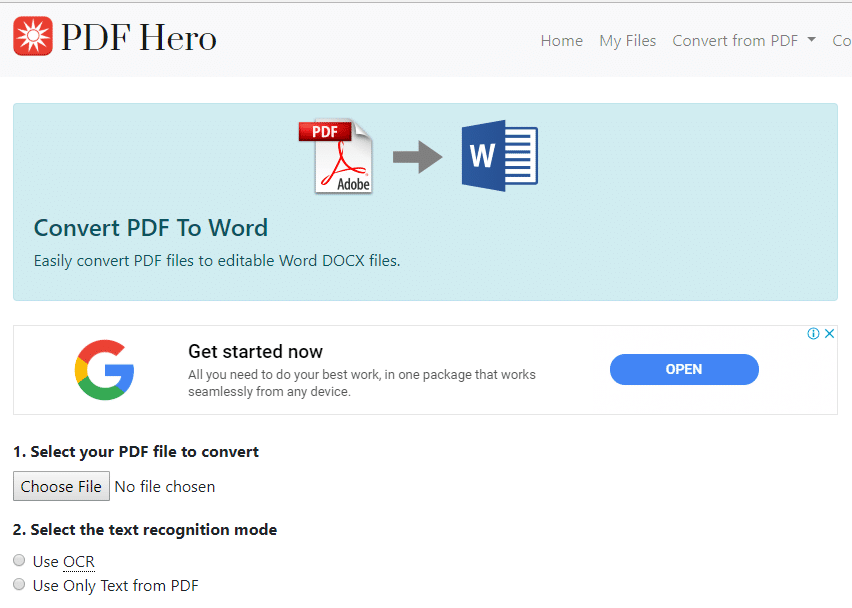Go to the Home page
Screen dimensions: 852x608
pyautogui.click(x=562, y=41)
